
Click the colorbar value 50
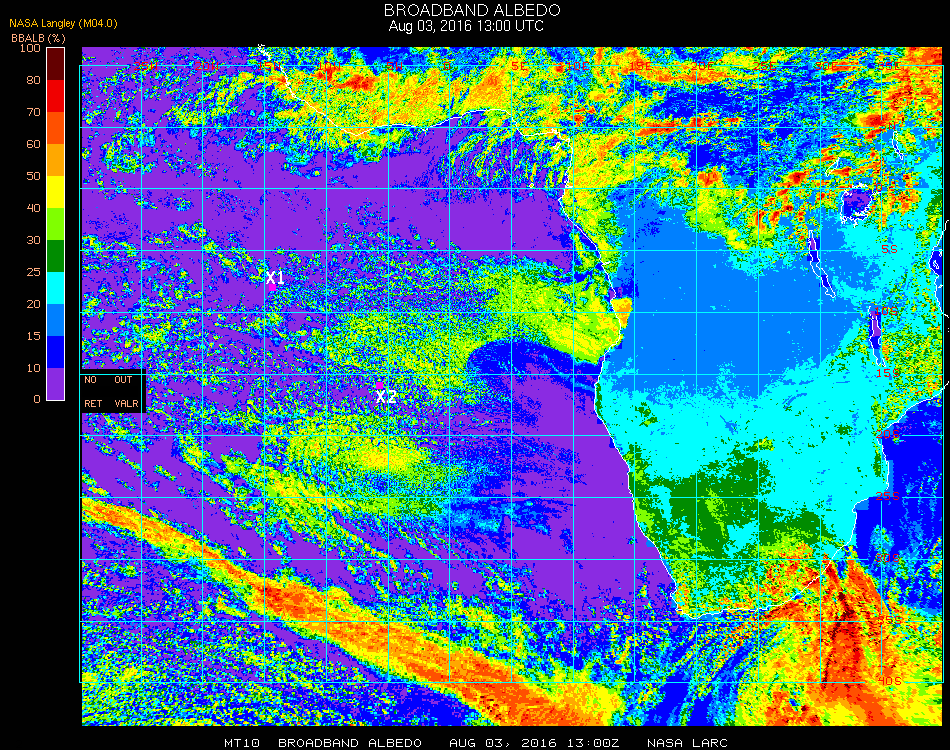point(33,176)
